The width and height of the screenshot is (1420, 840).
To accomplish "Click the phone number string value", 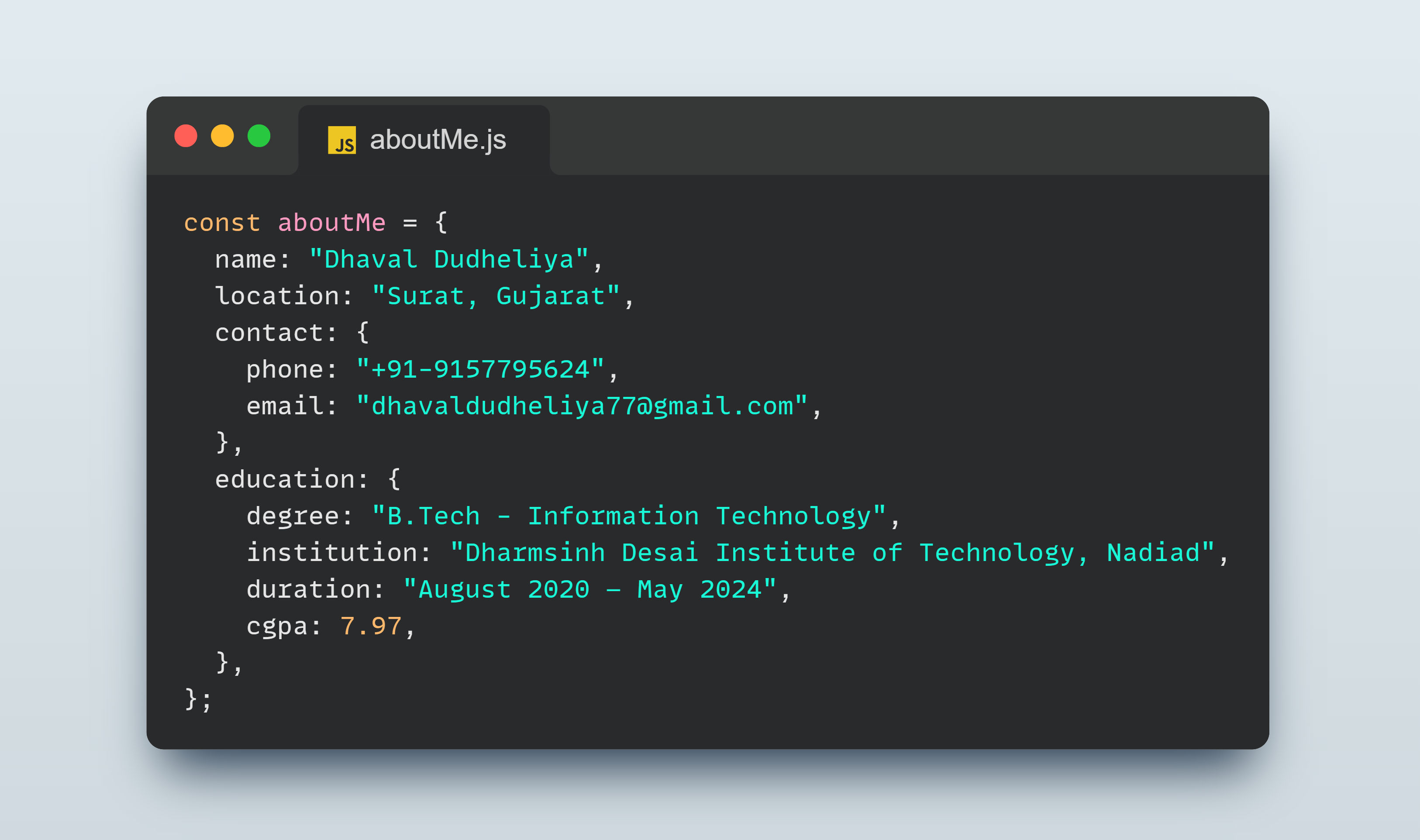I will point(480,369).
